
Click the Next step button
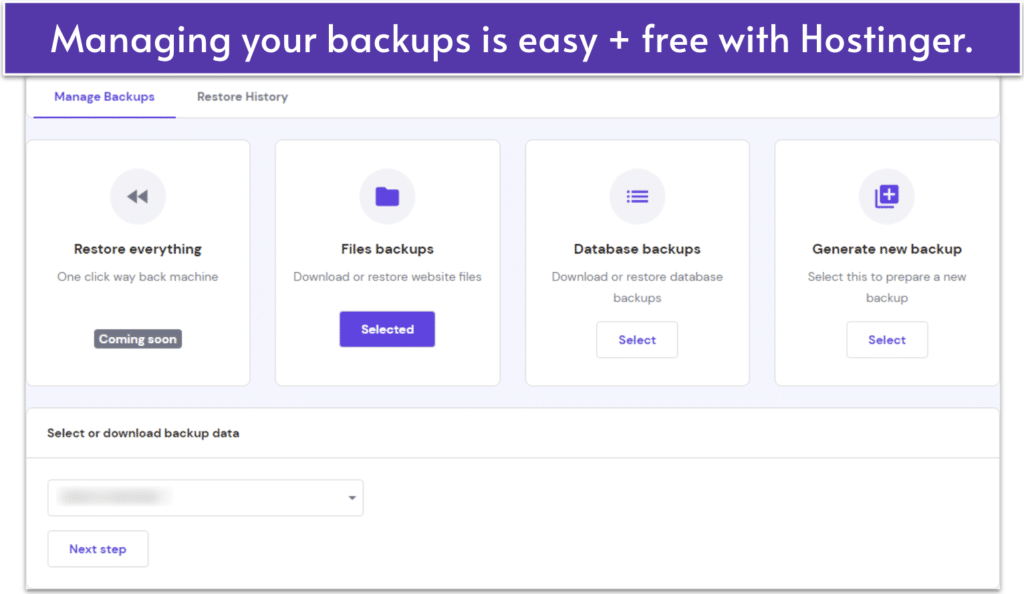(x=97, y=548)
